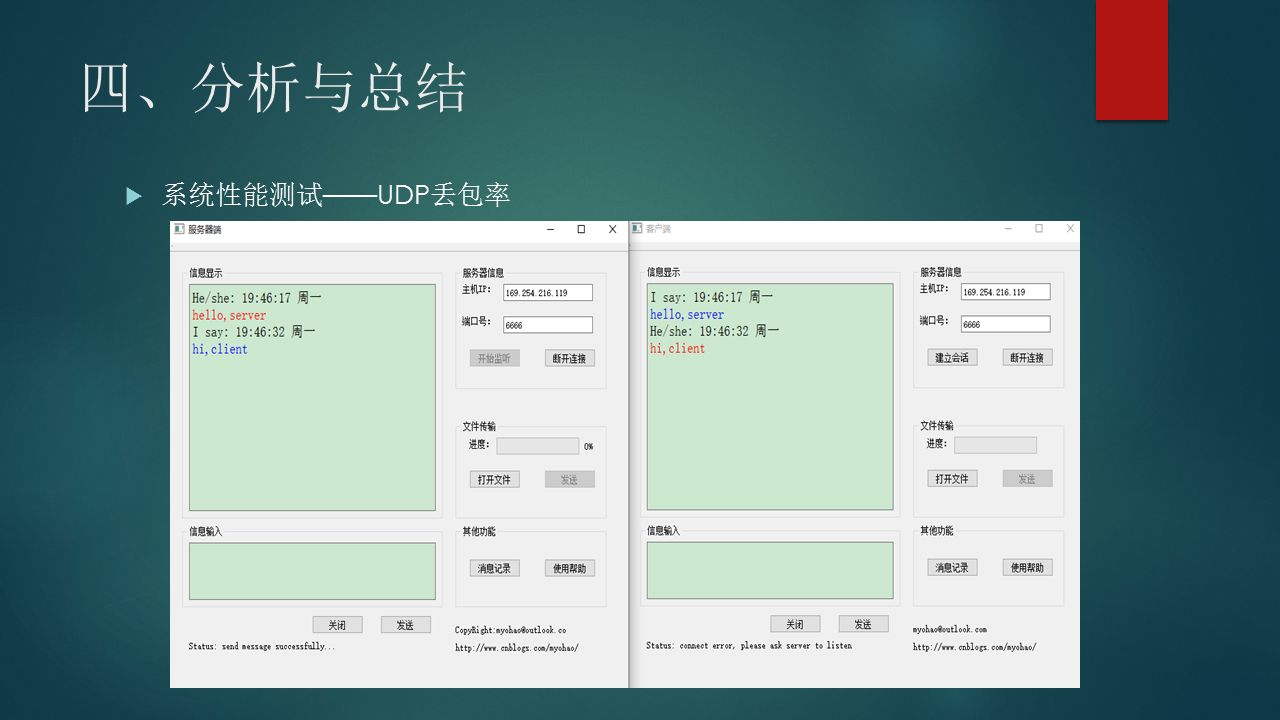Screen dimensions: 1280x720
Task: Click the client 信息输入 text box
Action: (770, 570)
